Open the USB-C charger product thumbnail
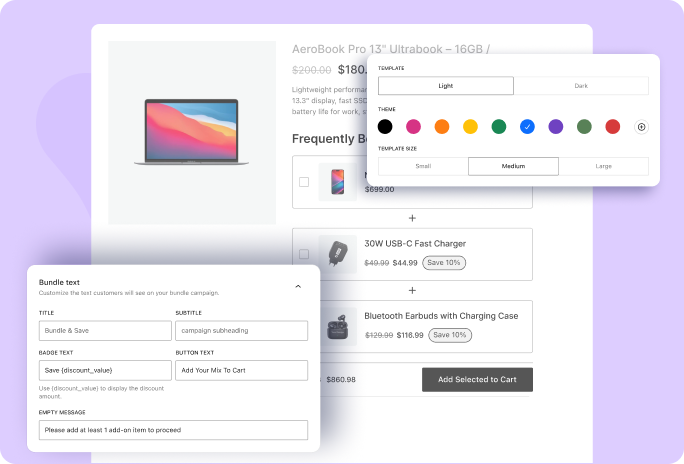The image size is (684, 464). [338, 254]
